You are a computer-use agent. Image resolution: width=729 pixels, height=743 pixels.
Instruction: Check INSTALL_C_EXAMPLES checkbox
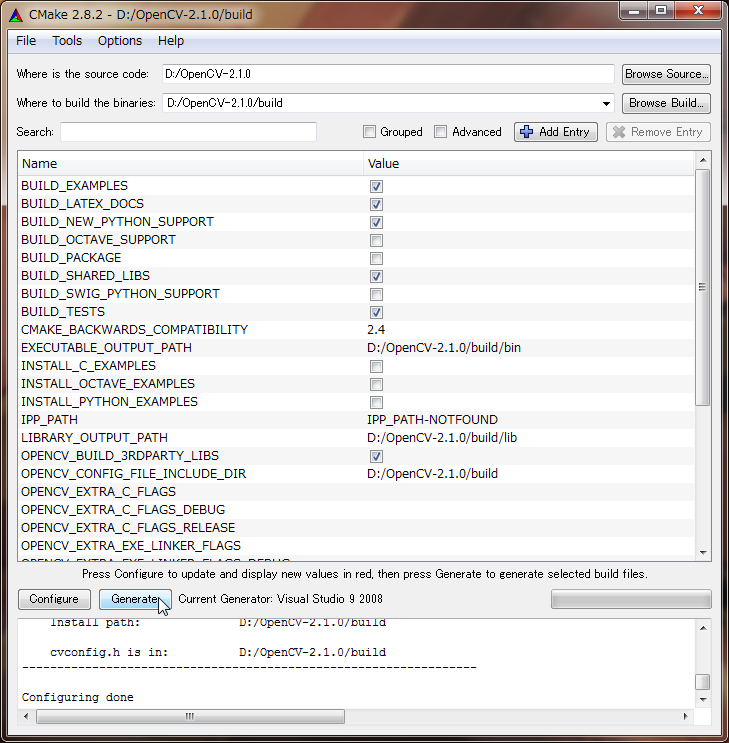(376, 366)
